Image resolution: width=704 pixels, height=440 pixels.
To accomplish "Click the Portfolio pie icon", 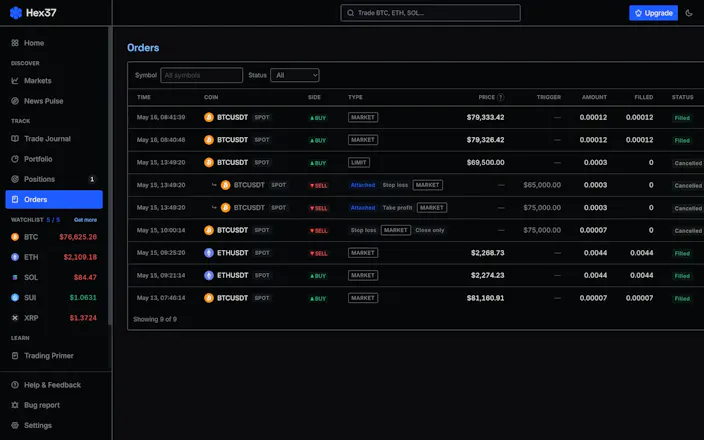I will [15, 159].
